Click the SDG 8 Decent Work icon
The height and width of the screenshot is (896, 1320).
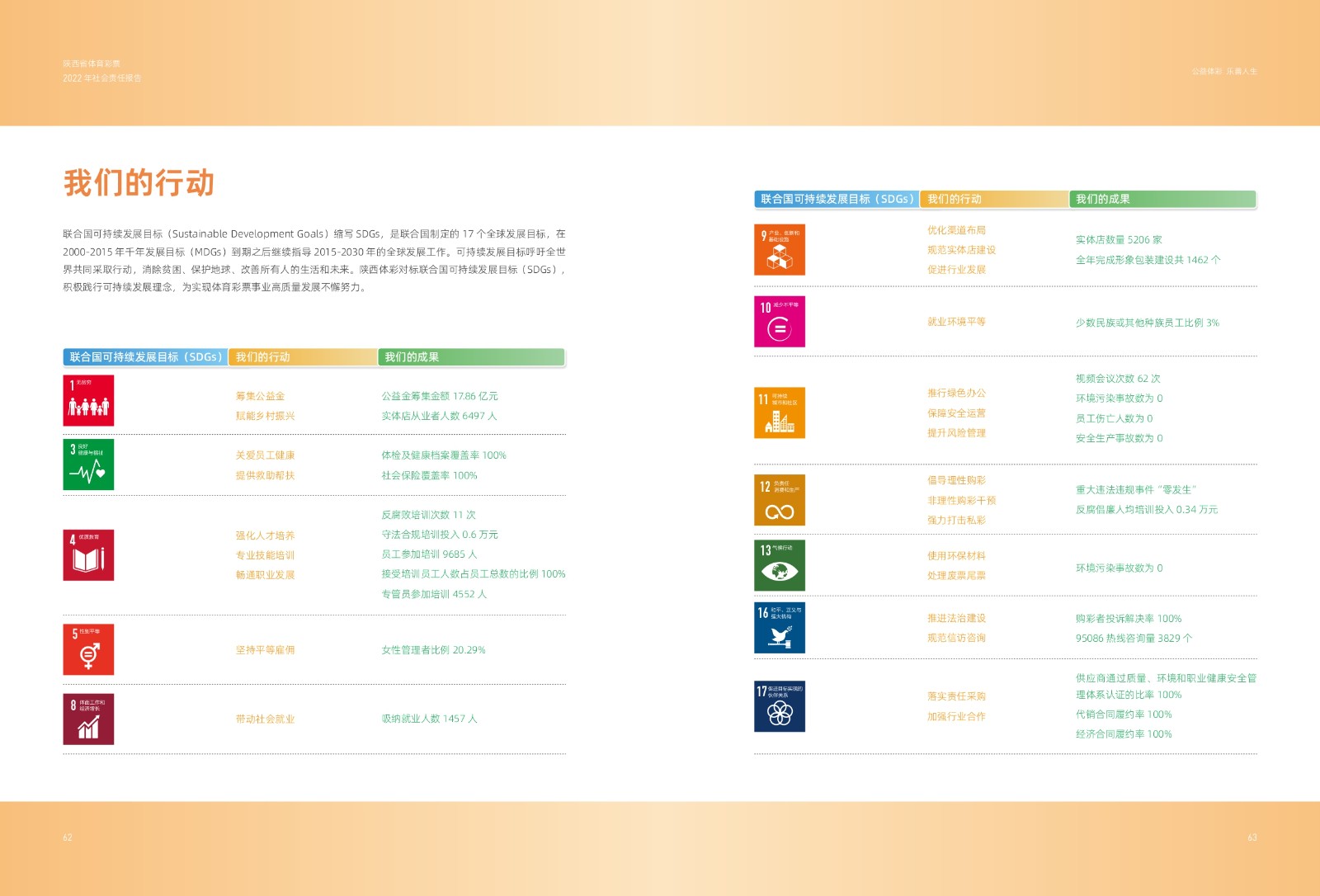88,719
